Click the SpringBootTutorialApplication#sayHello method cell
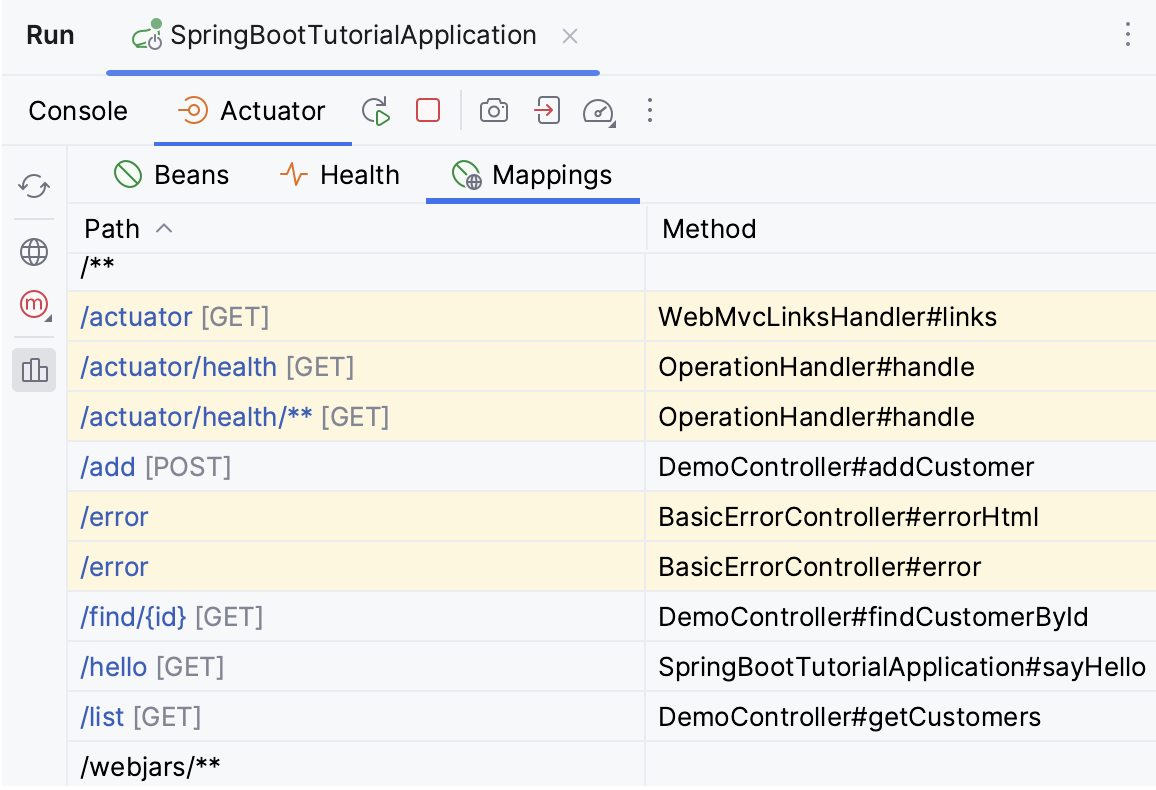1156x790 pixels. coord(902,668)
